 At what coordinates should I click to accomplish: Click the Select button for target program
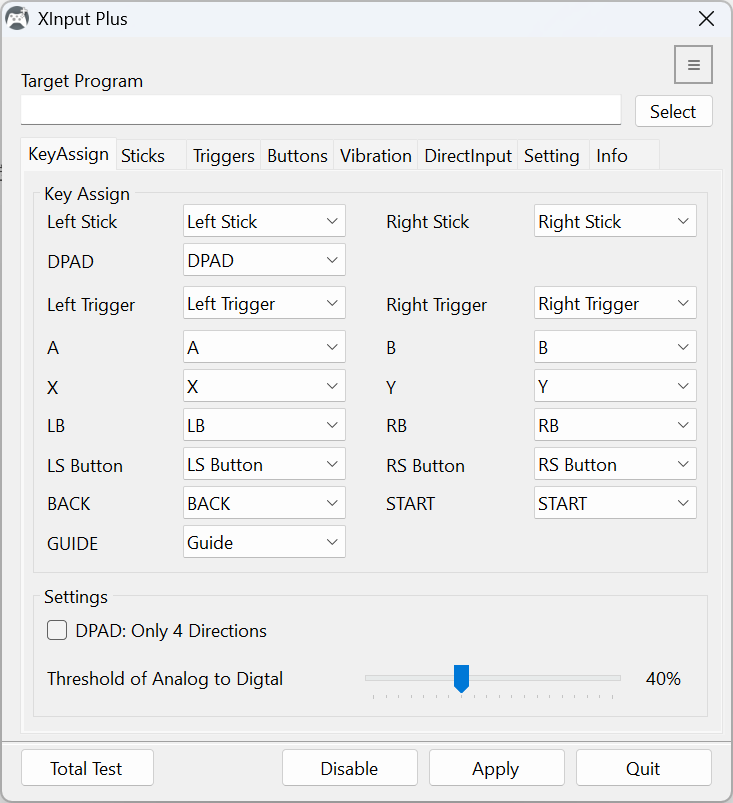coord(674,111)
